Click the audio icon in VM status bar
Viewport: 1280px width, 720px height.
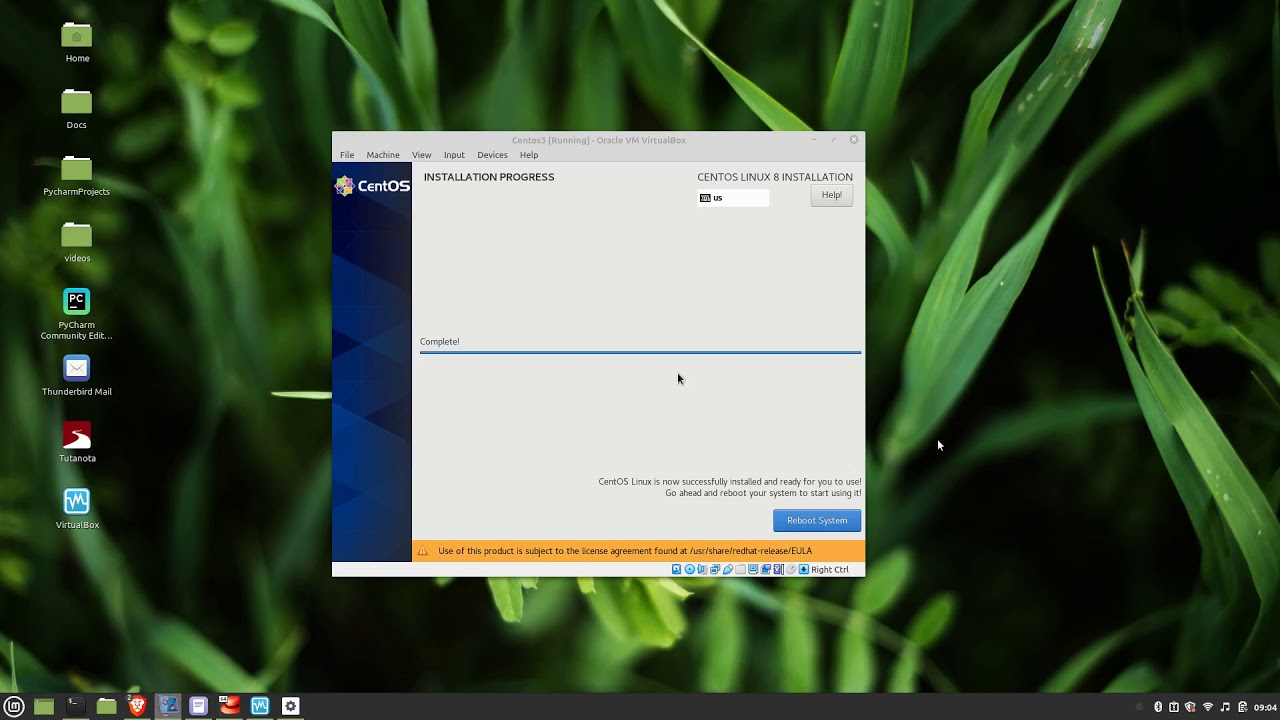(702, 569)
